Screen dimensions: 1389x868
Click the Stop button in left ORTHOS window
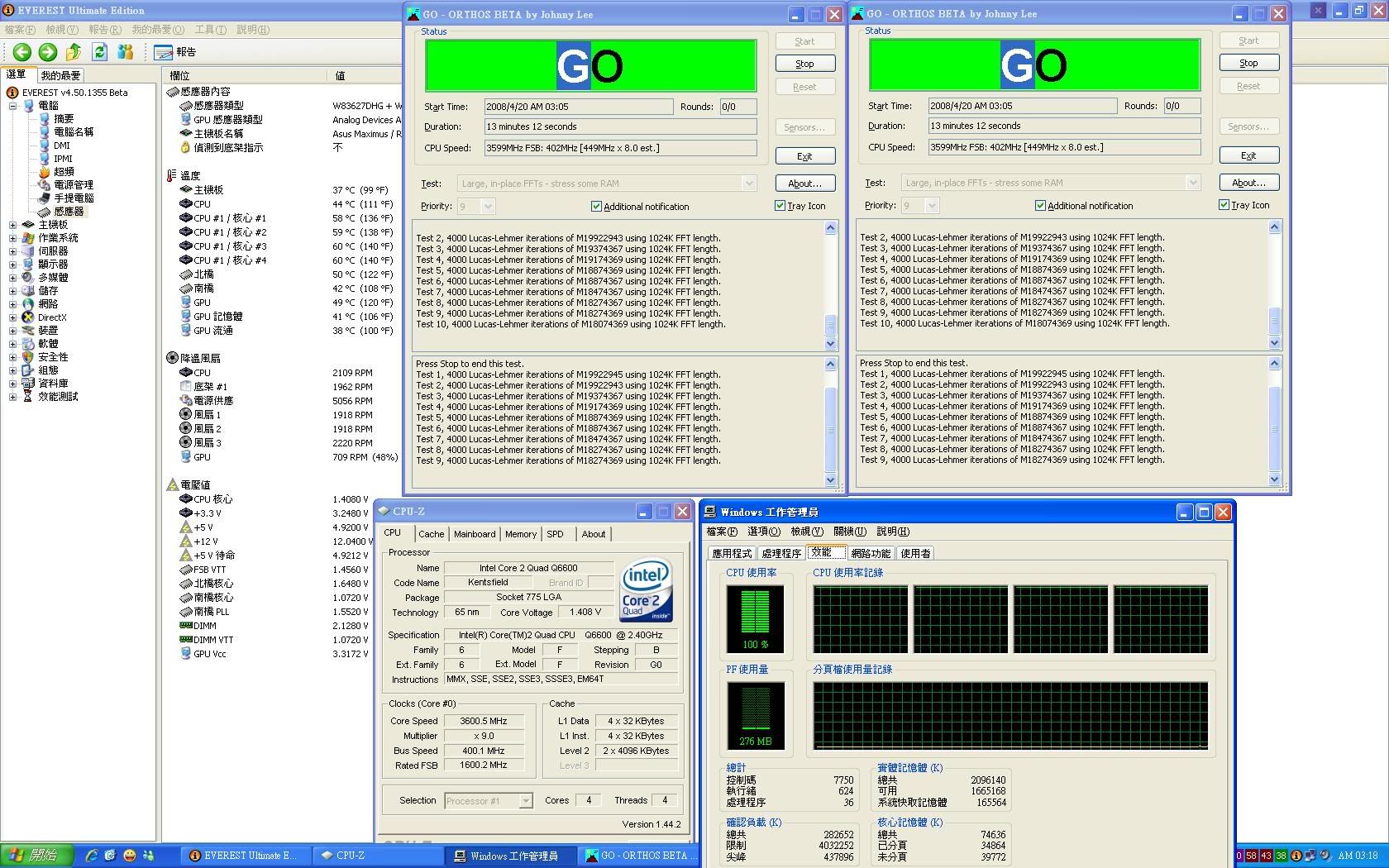804,64
